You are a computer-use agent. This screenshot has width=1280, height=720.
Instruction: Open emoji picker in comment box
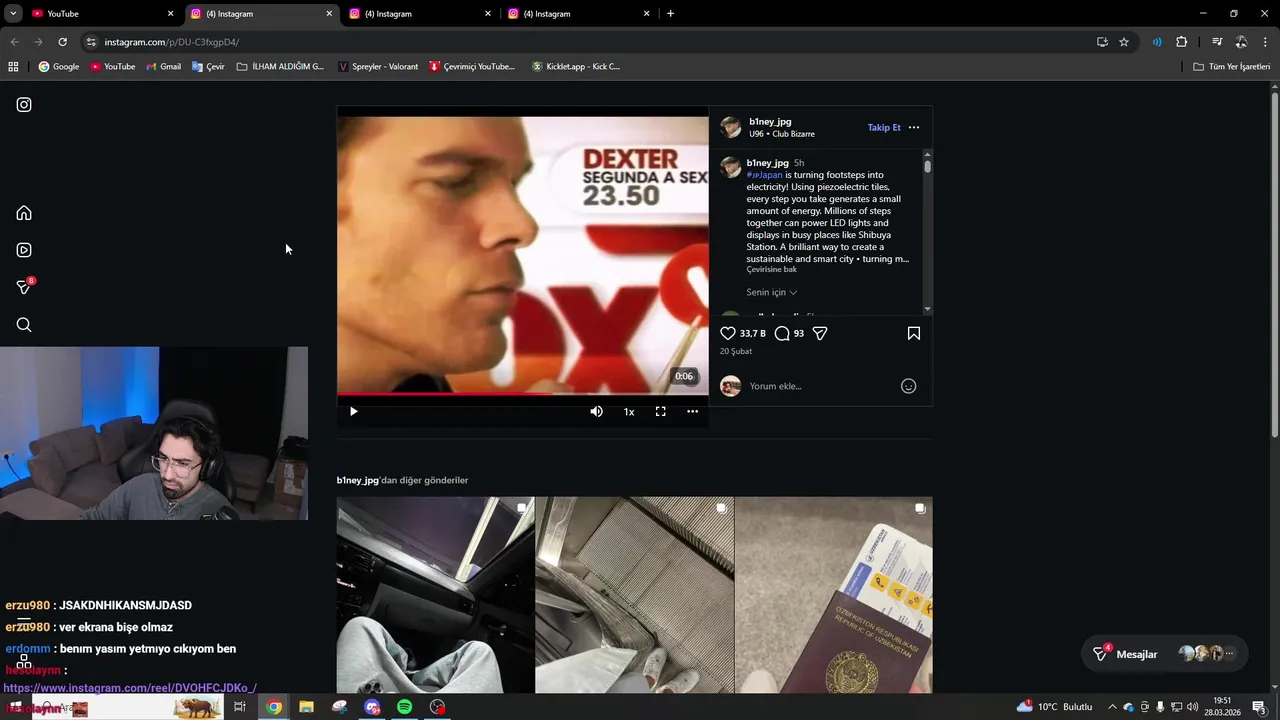909,386
